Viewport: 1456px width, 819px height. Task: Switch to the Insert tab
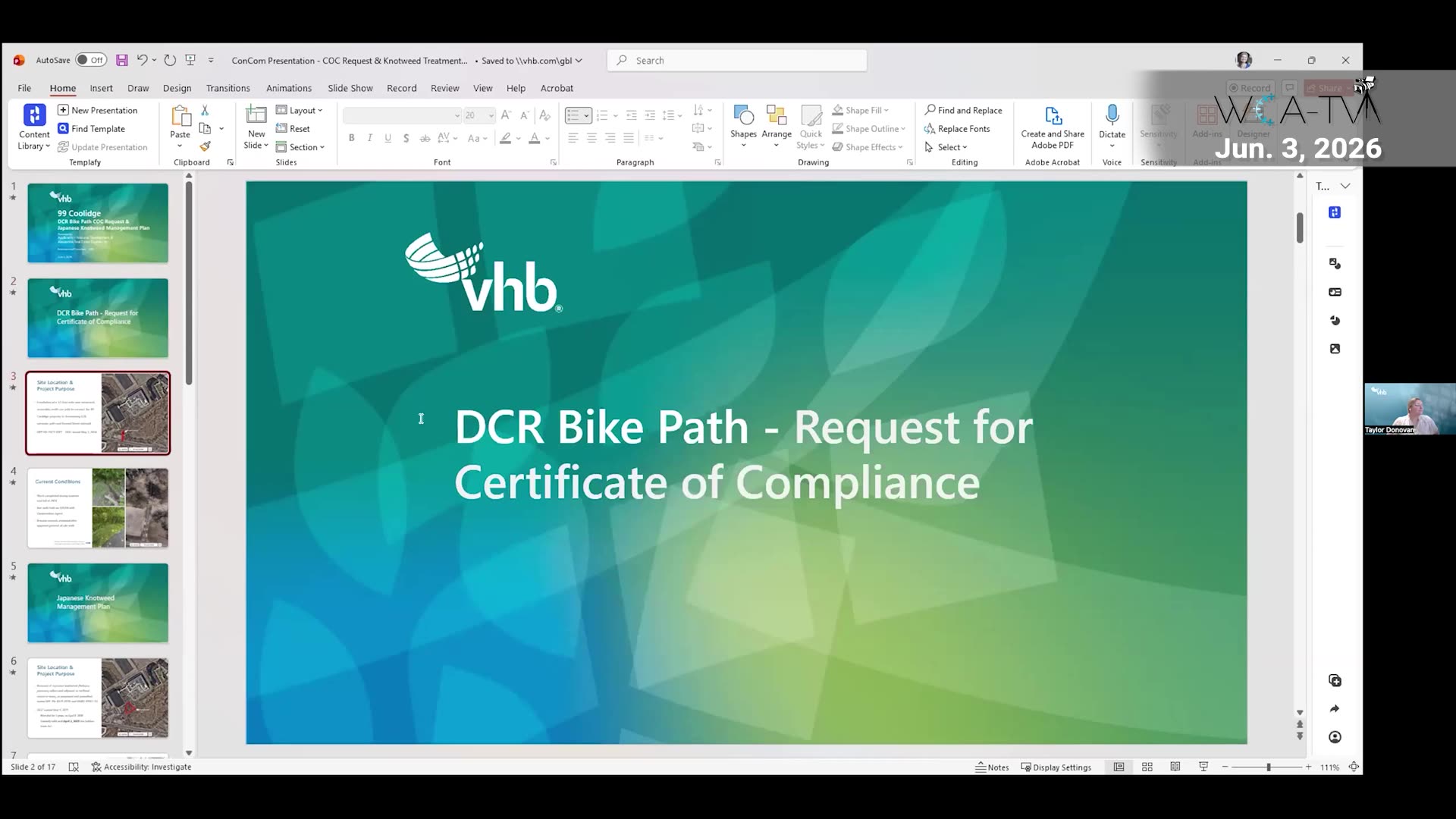pyautogui.click(x=101, y=88)
